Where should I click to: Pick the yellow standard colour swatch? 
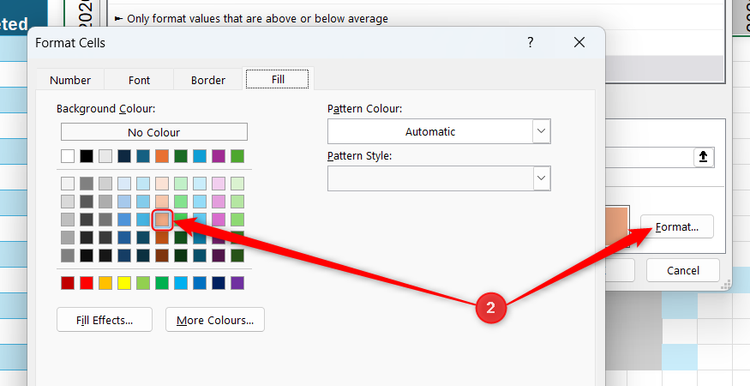[x=124, y=283]
